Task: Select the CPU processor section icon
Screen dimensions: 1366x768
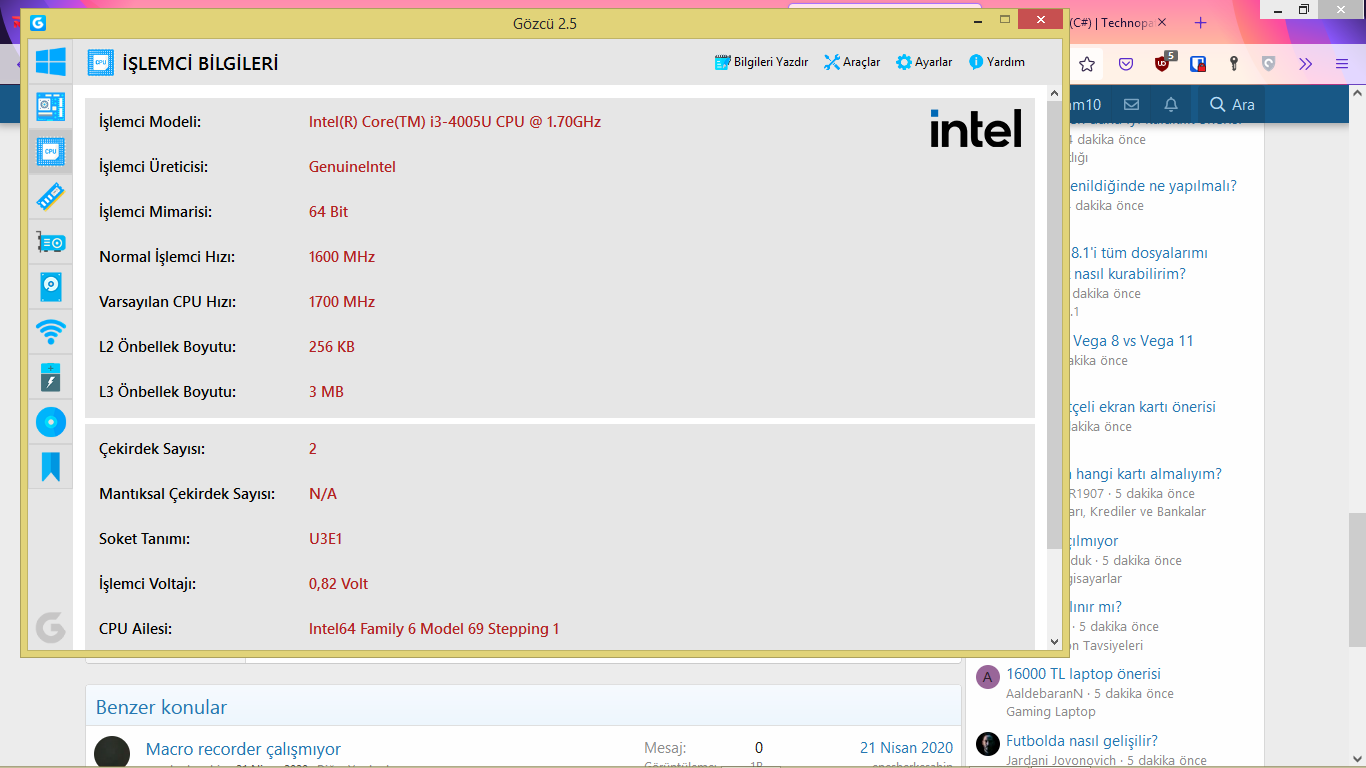Action: 50,151
